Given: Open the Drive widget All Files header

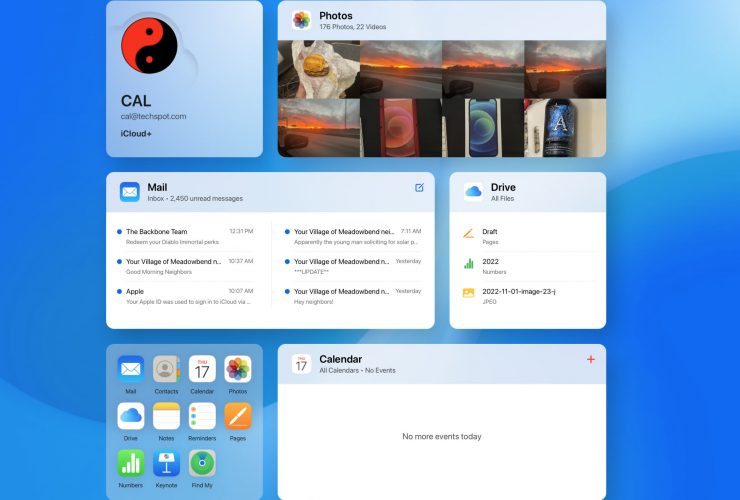Looking at the screenshot, I should click(502, 192).
